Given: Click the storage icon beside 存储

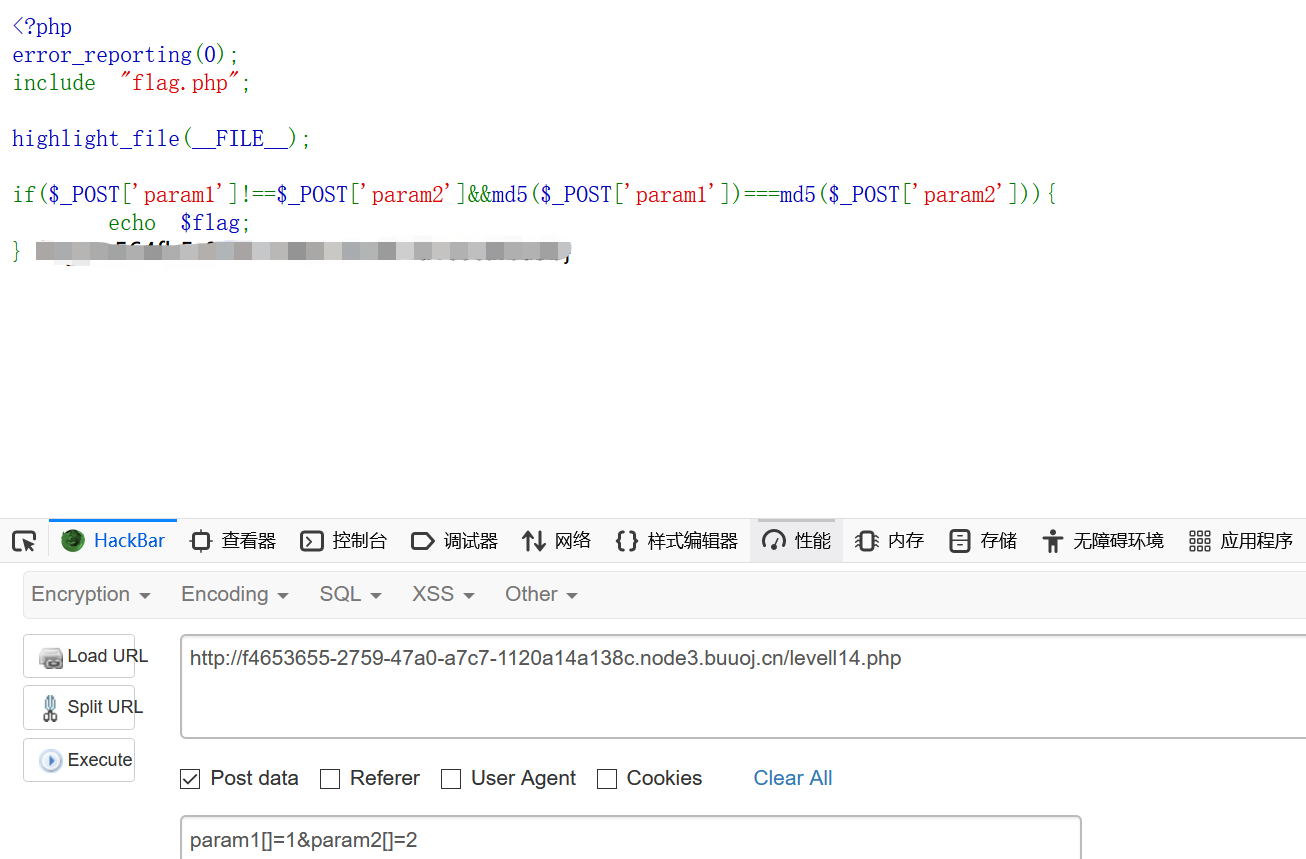Looking at the screenshot, I should coord(960,541).
